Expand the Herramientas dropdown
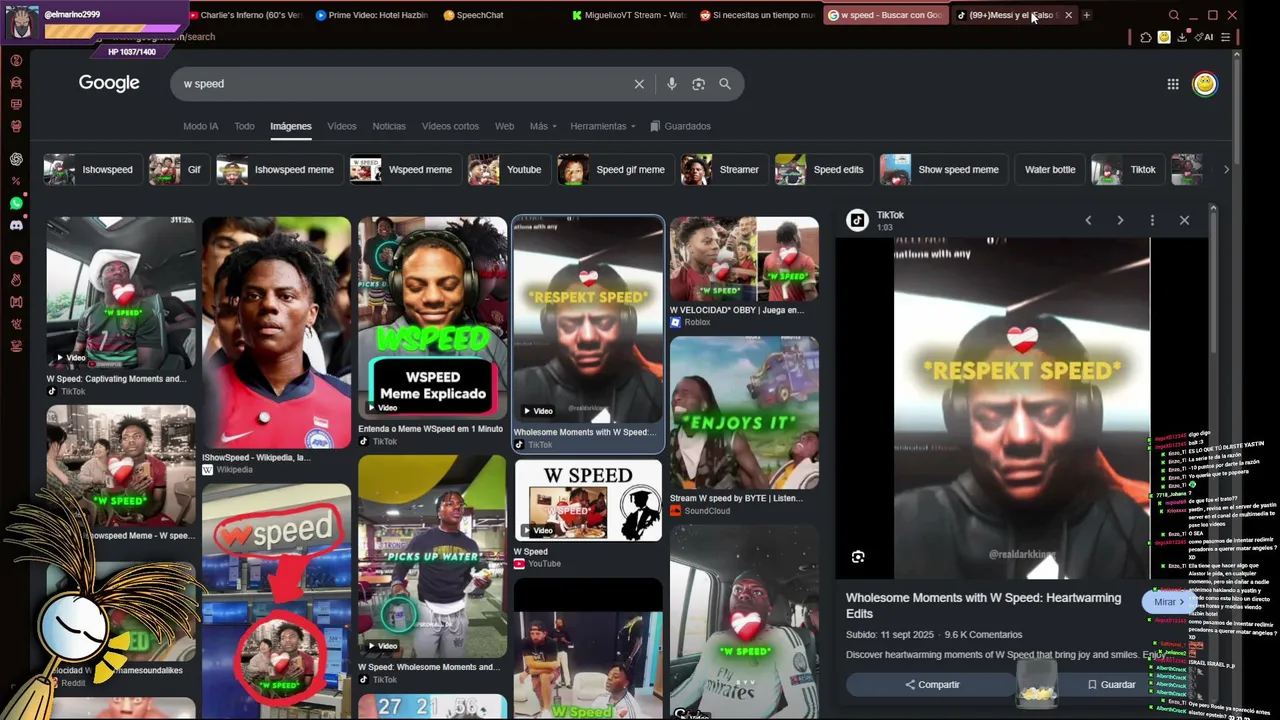 [603, 126]
